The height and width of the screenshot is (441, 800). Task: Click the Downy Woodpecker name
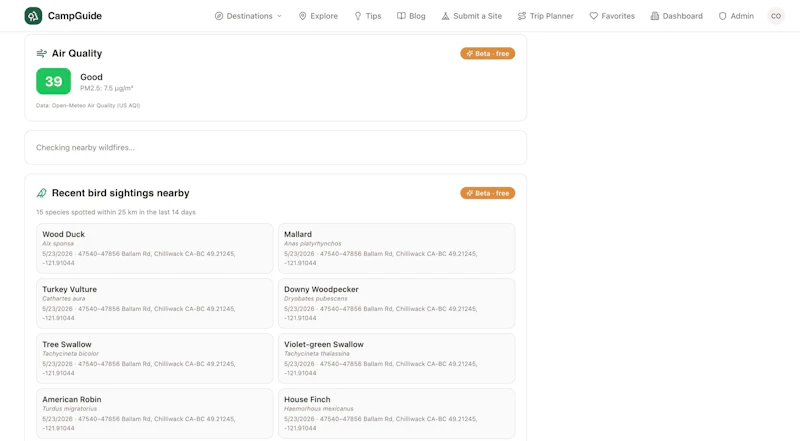tap(321, 289)
